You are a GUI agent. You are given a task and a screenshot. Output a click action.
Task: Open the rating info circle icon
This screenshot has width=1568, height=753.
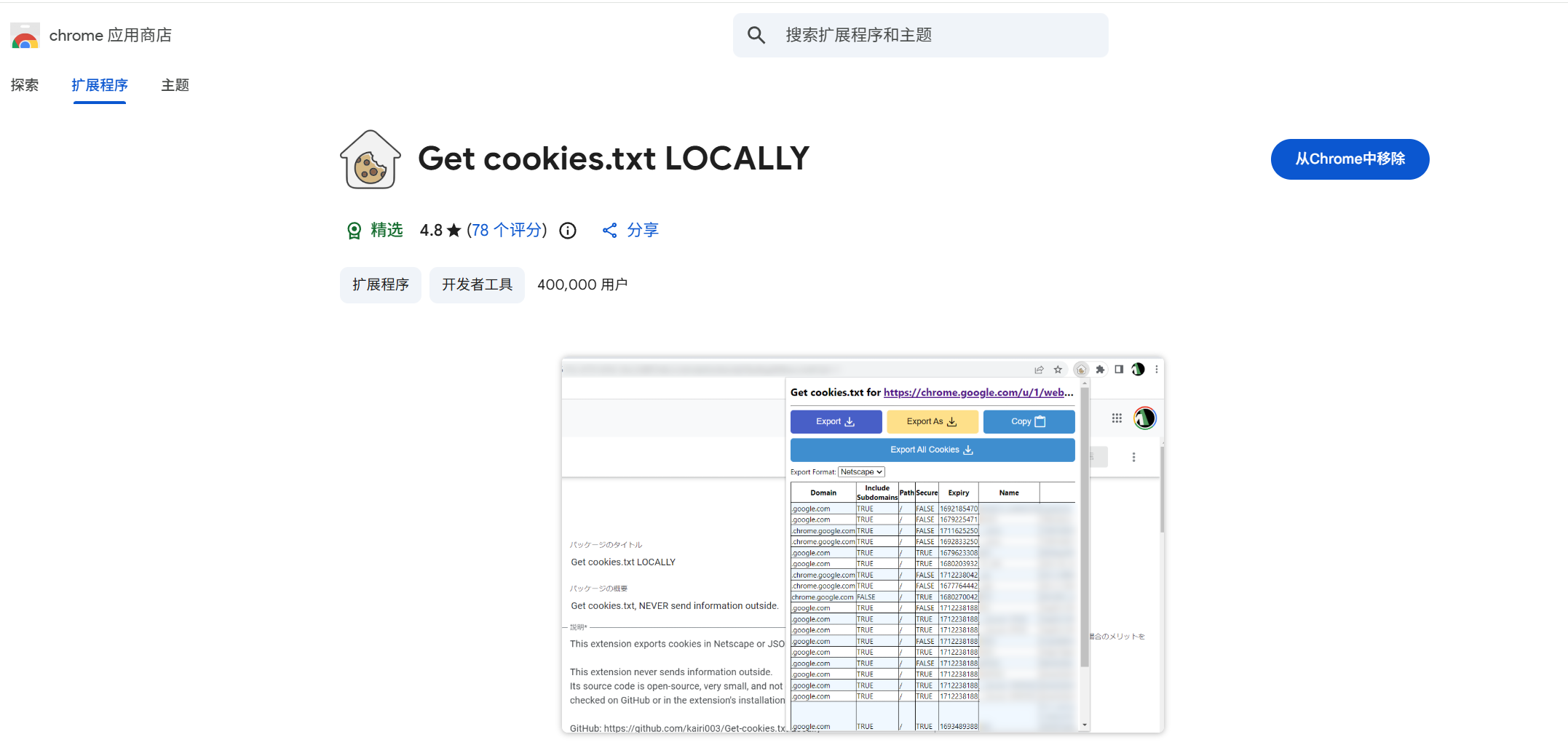568,231
